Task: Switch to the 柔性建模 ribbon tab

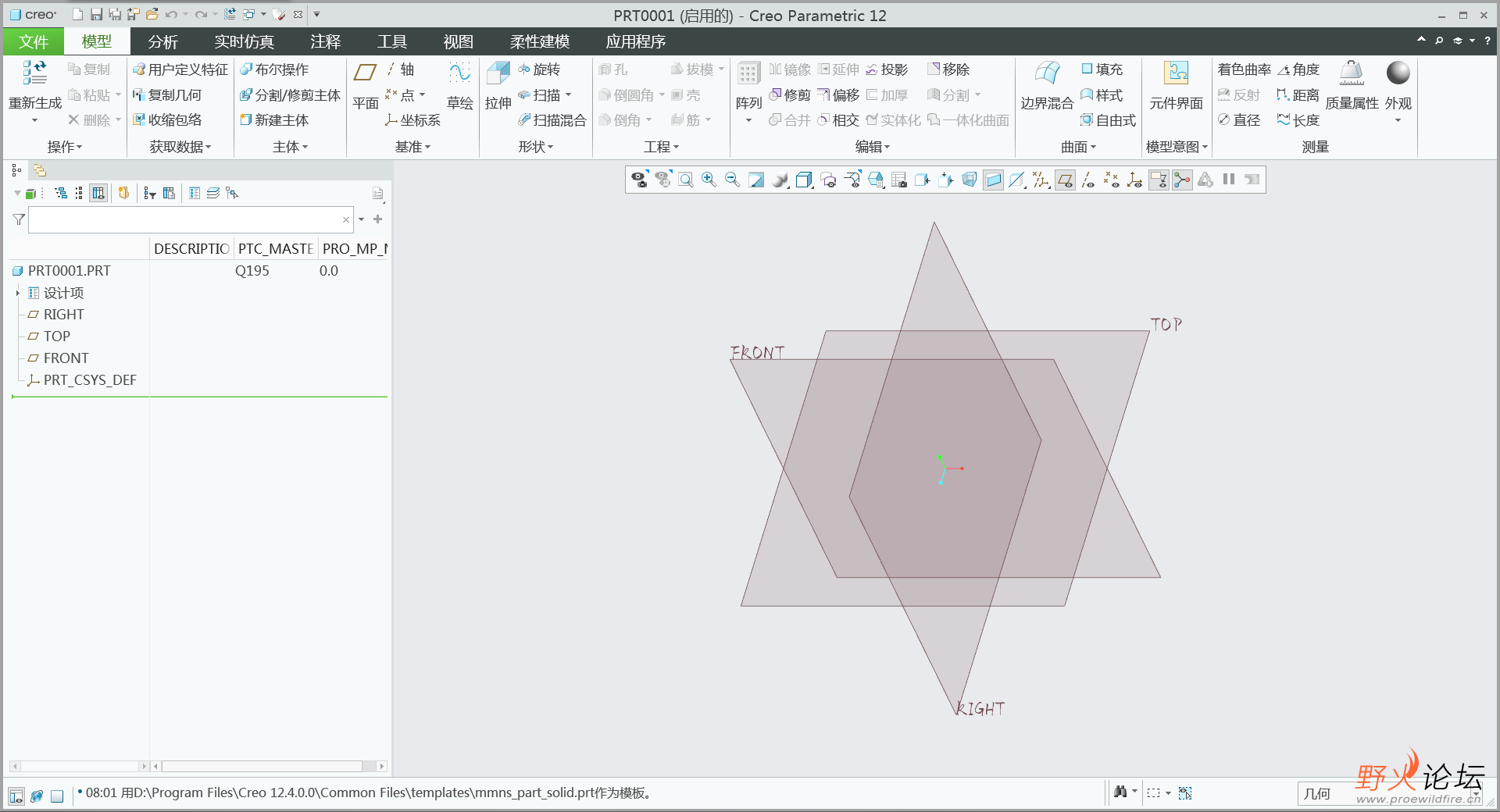Action: click(540, 41)
